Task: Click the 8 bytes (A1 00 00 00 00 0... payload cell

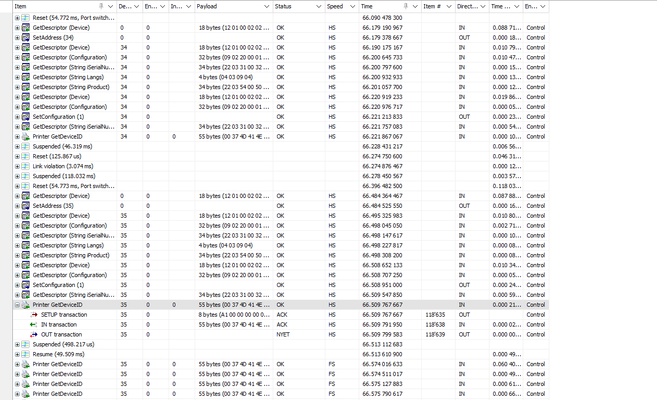Action: pyautogui.click(x=234, y=315)
